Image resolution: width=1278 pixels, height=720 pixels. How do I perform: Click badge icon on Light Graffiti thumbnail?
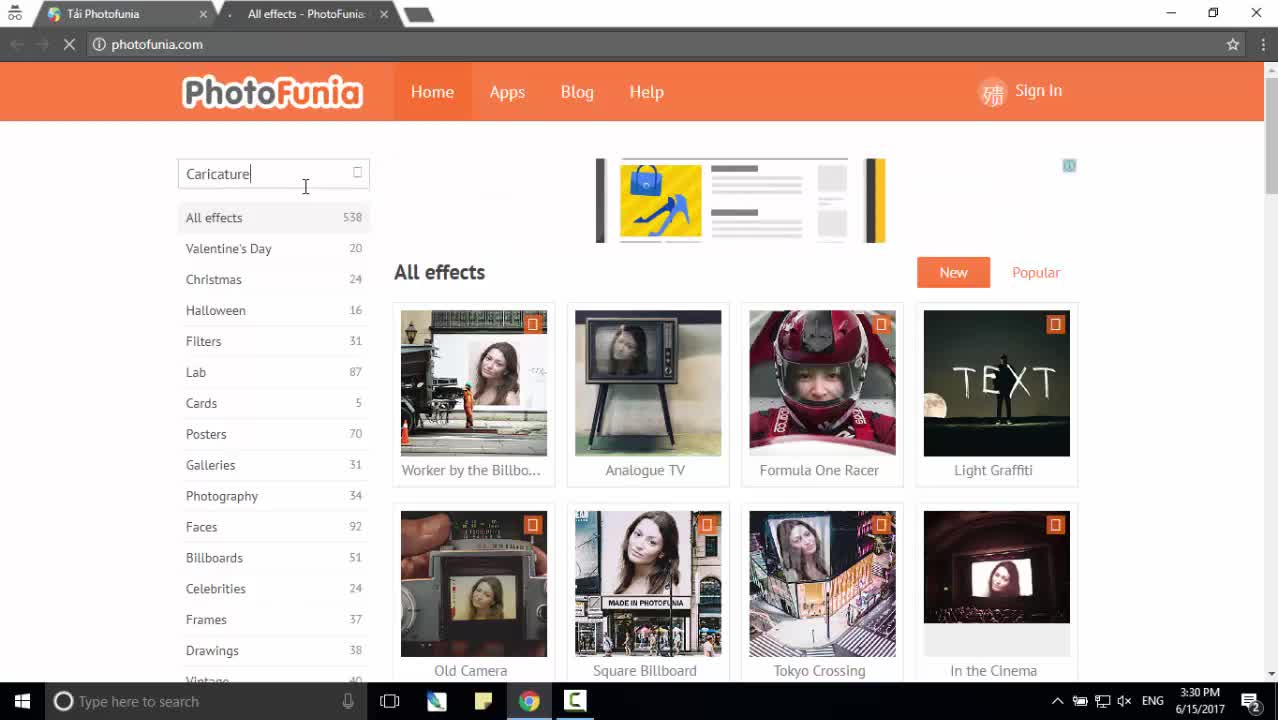(x=1055, y=324)
